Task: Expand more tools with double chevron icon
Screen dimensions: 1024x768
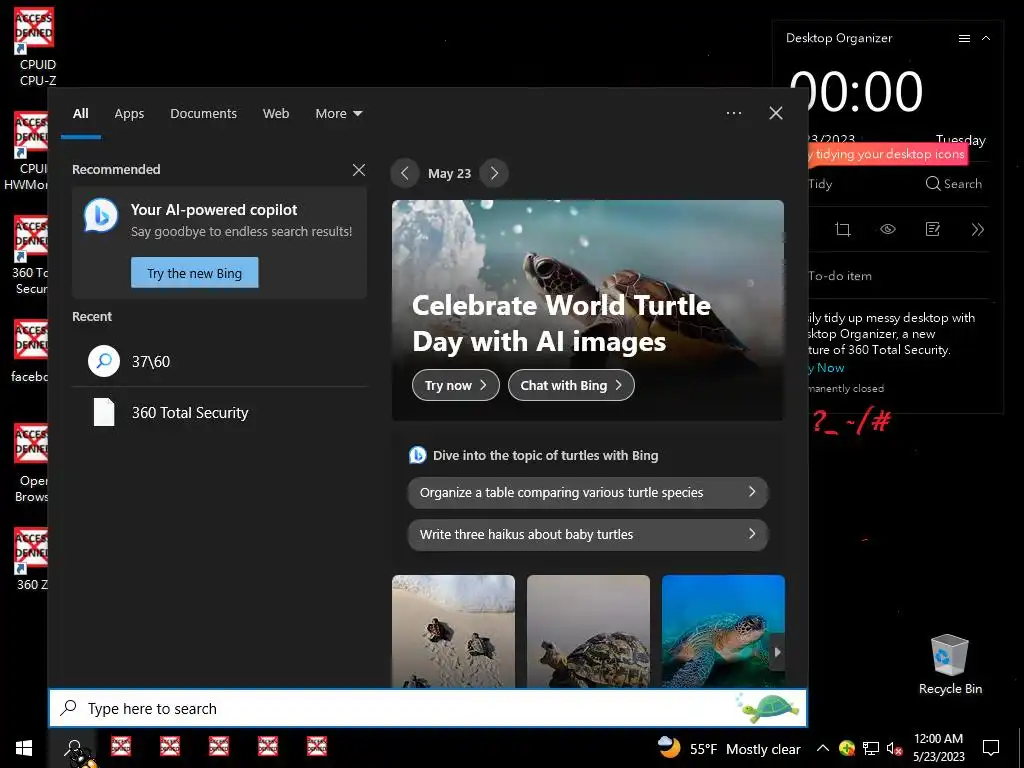Action: [x=977, y=229]
